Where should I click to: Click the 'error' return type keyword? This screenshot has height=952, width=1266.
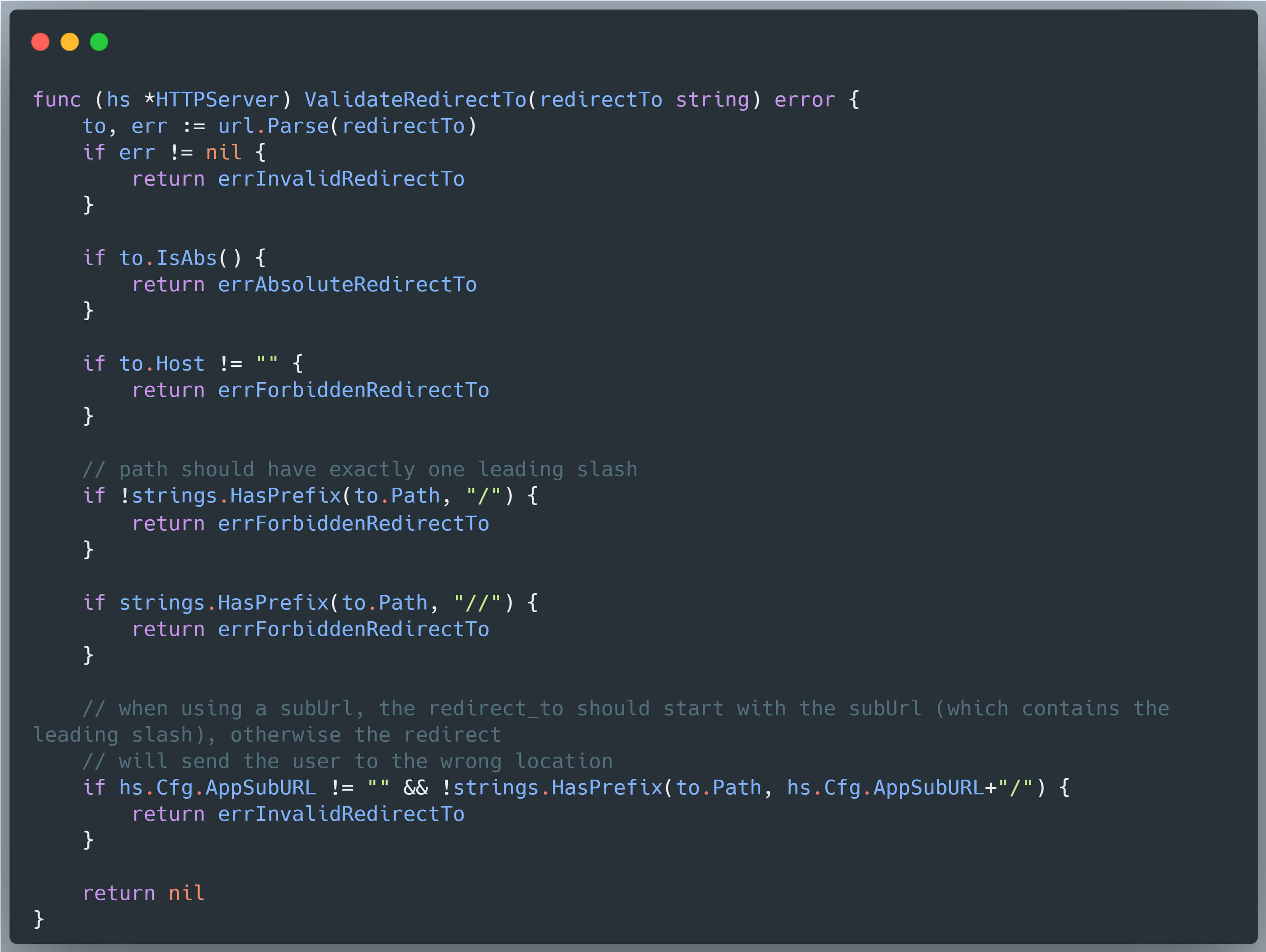[x=804, y=100]
